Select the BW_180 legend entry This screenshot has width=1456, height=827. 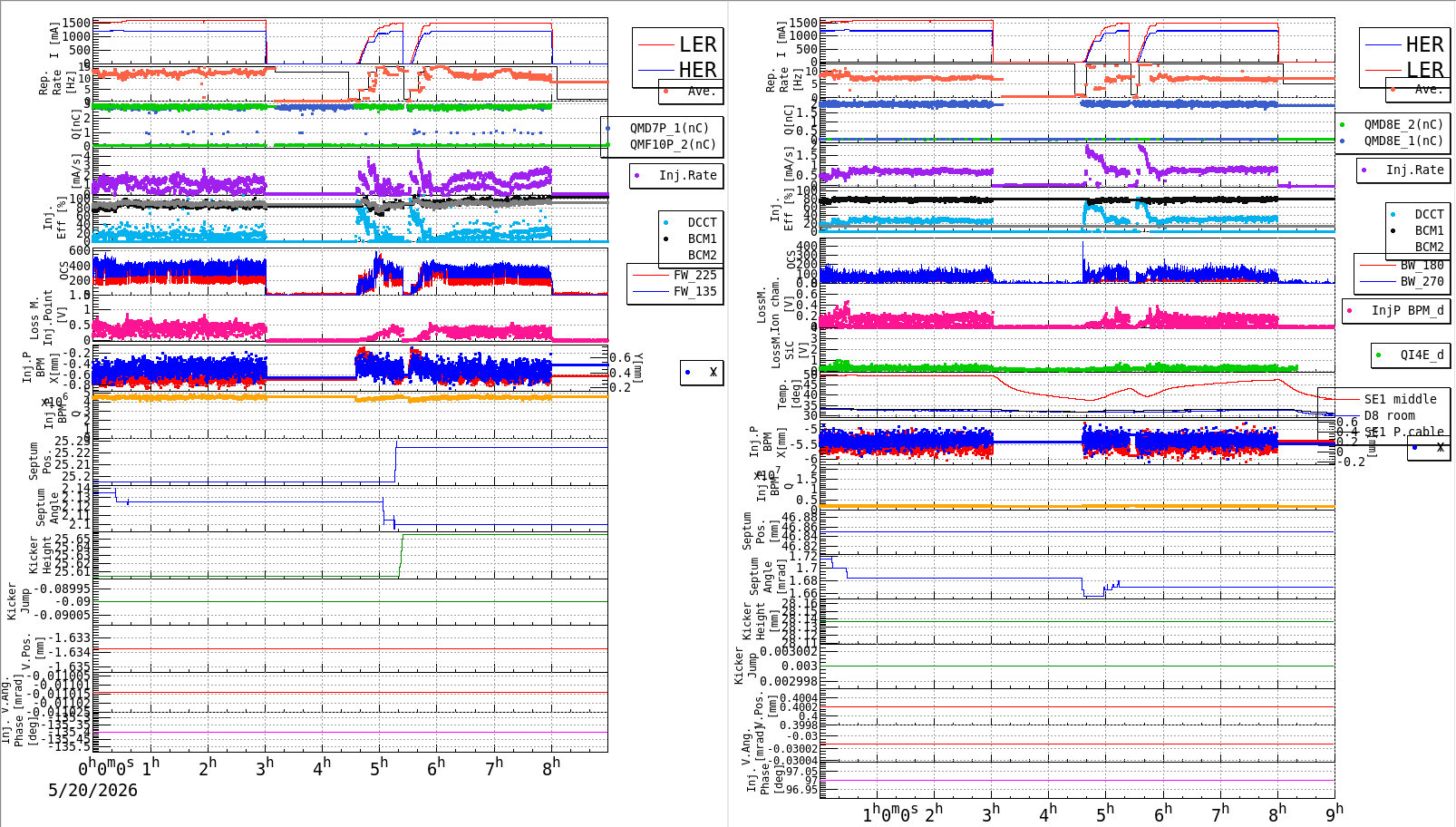tap(1422, 265)
